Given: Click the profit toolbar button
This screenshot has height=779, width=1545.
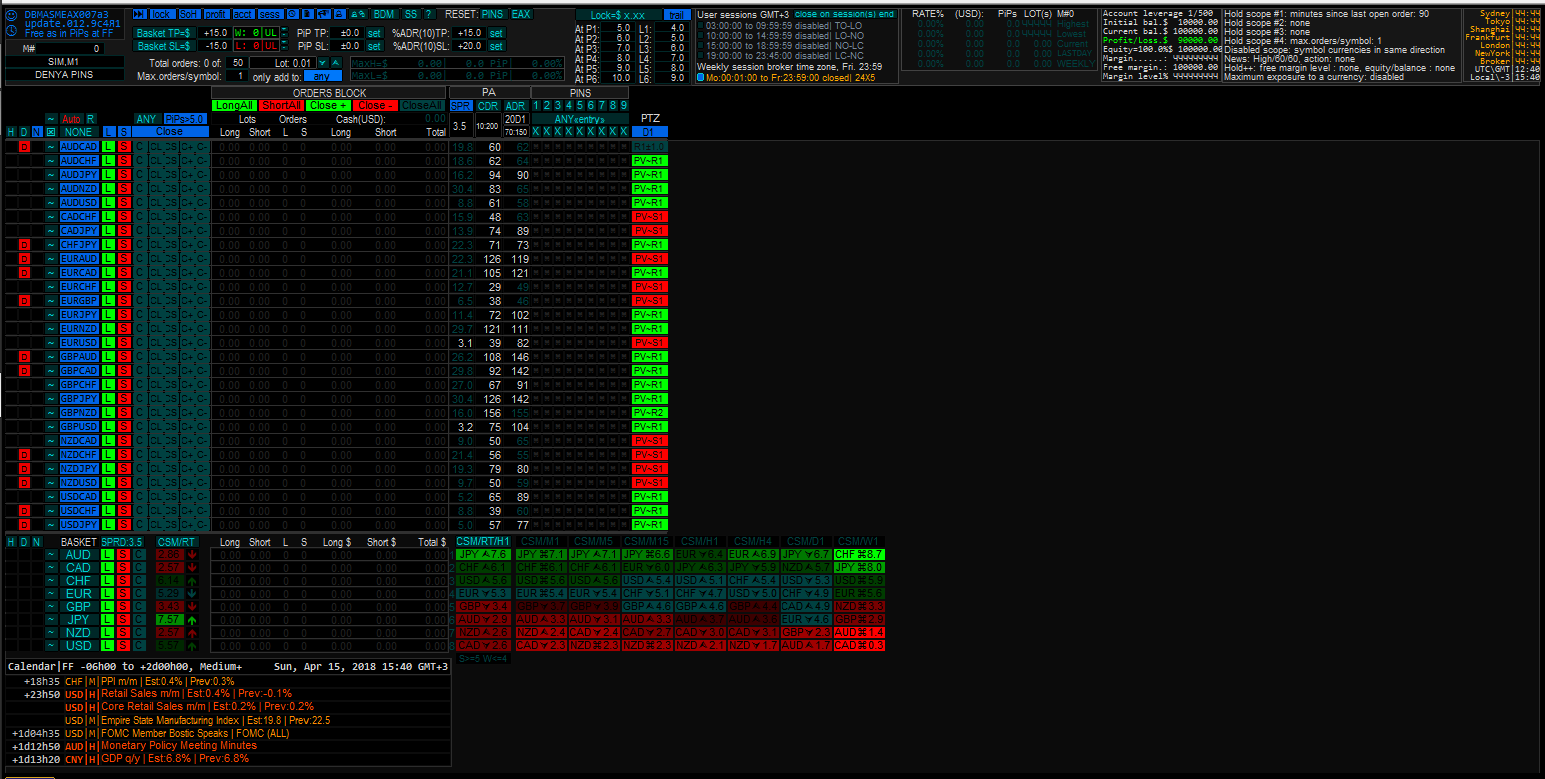Looking at the screenshot, I should 217,14.
